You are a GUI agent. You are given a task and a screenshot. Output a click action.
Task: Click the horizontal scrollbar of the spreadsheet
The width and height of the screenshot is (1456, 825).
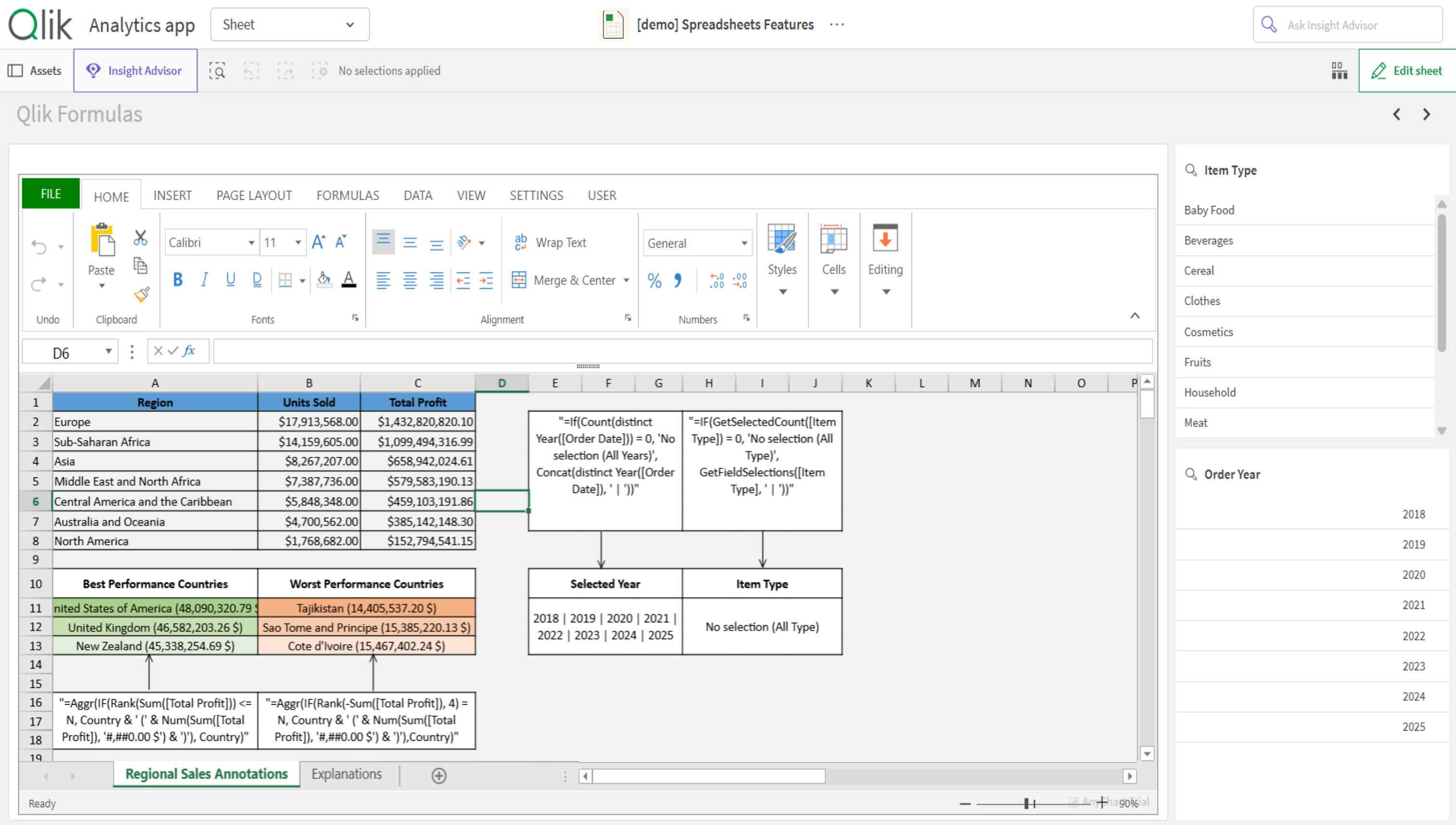tap(708, 776)
